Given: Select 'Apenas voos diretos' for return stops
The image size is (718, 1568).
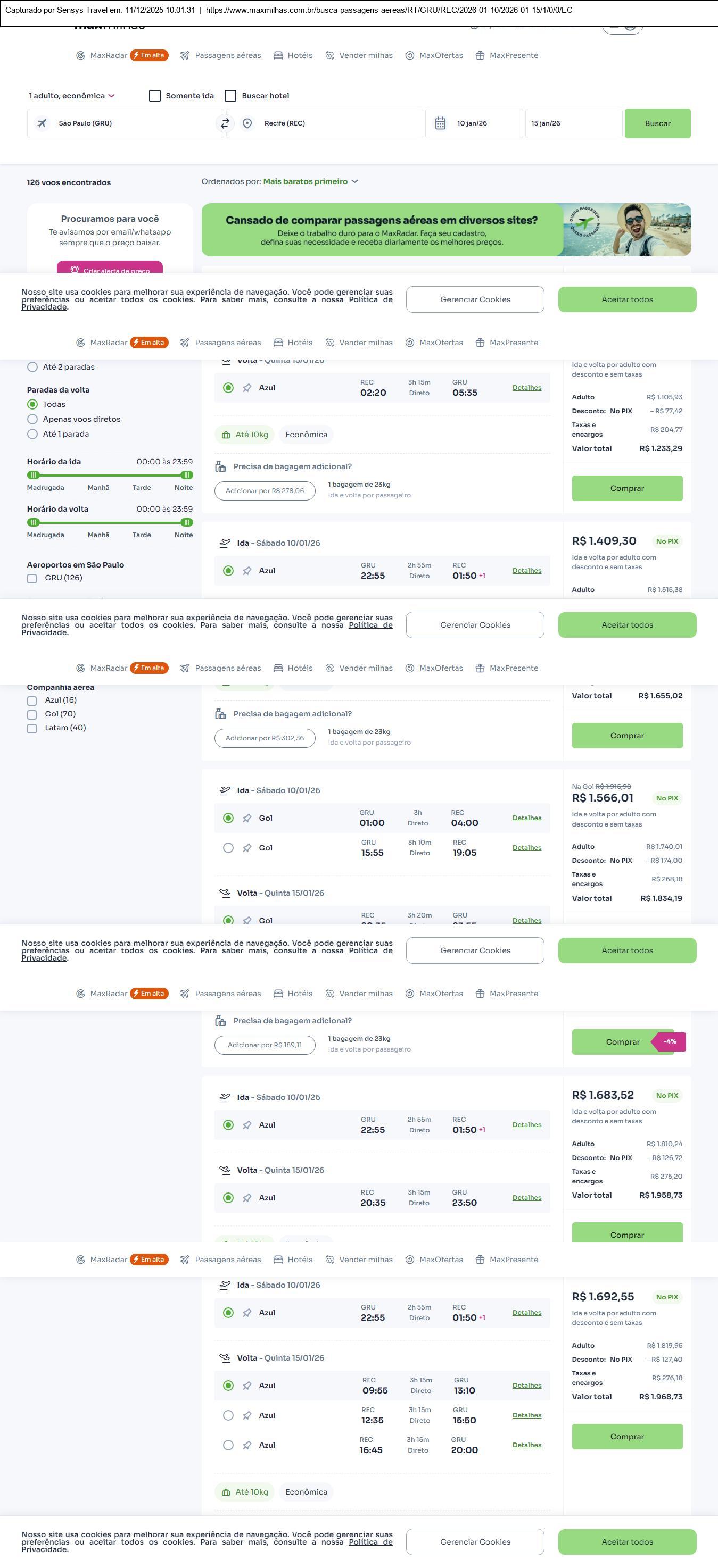Looking at the screenshot, I should (x=33, y=419).
